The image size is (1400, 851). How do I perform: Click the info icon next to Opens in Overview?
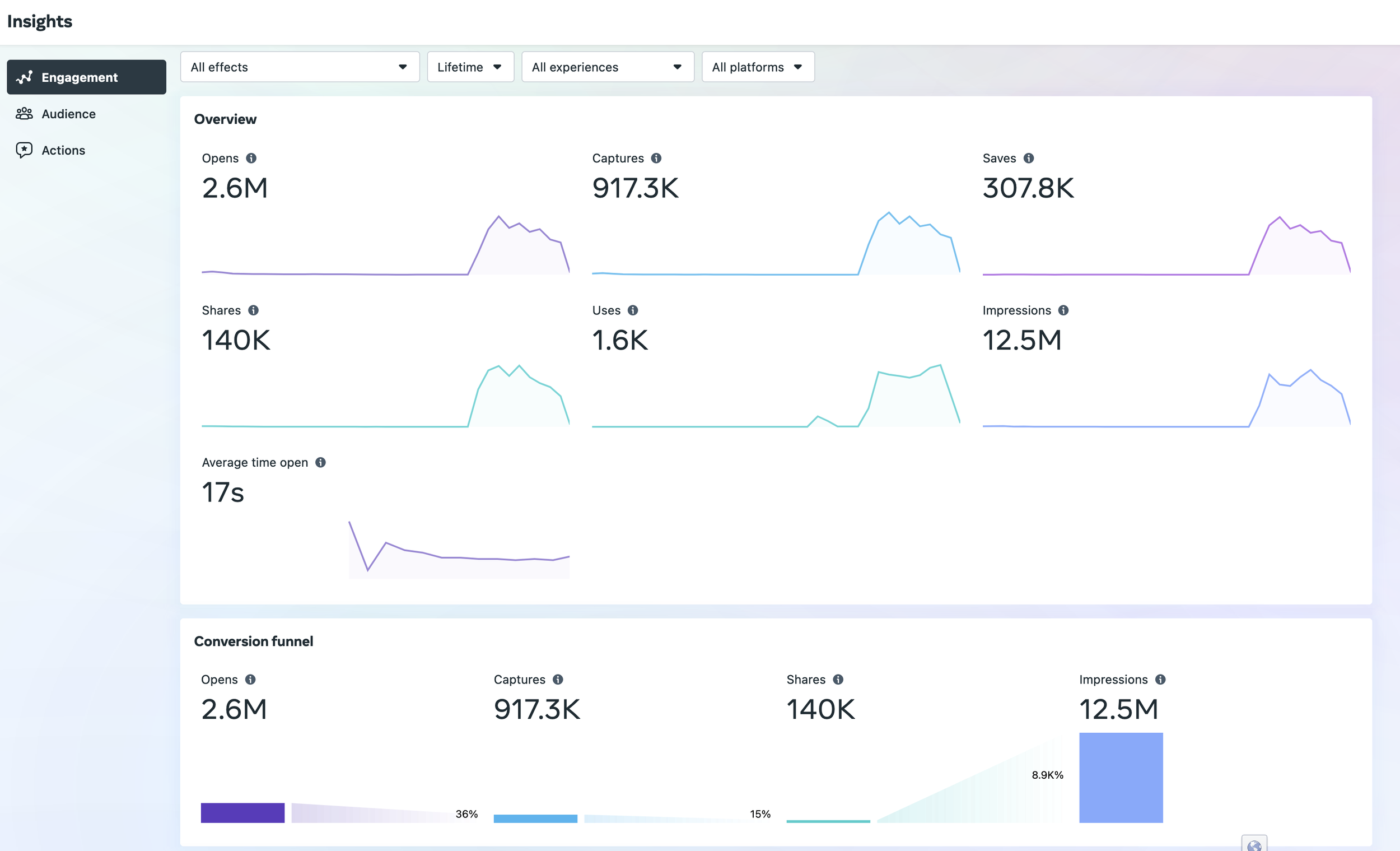[251, 158]
